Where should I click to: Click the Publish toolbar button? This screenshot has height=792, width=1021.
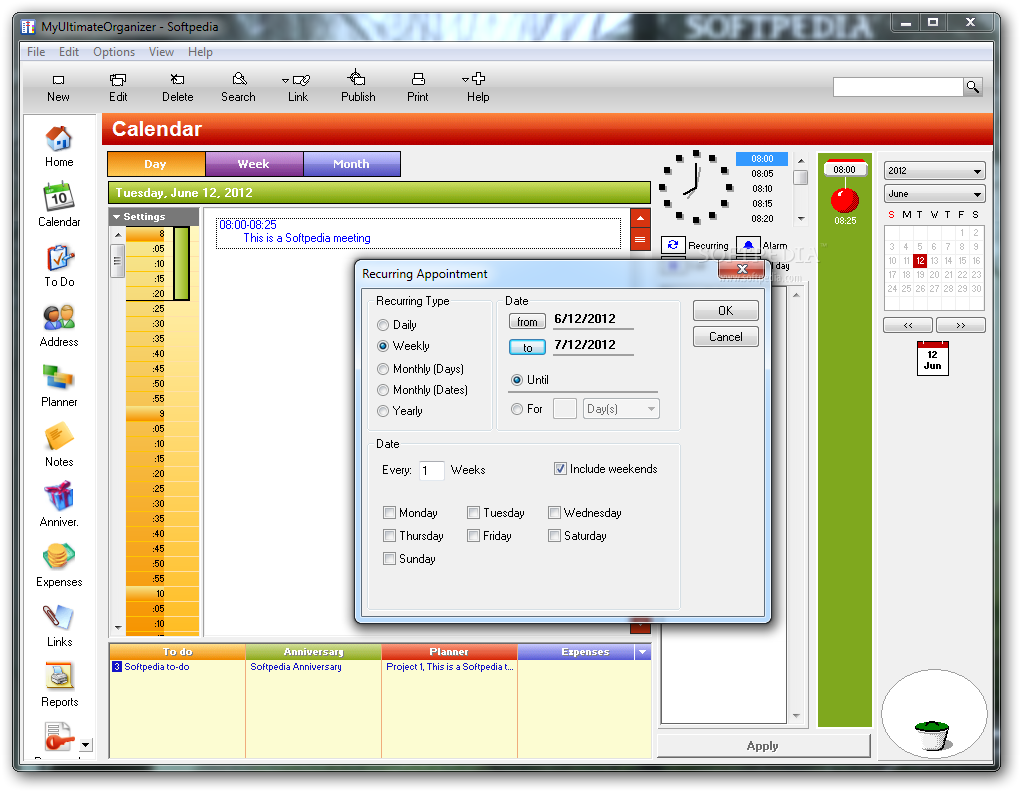357,88
